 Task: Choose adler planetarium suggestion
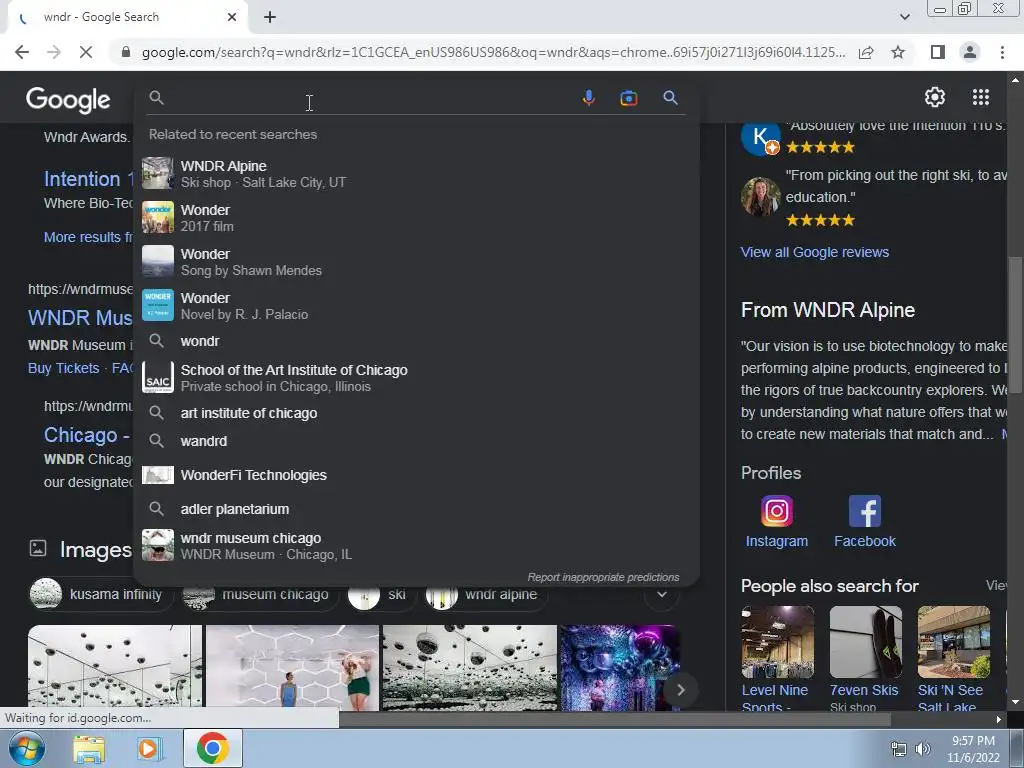[417, 509]
